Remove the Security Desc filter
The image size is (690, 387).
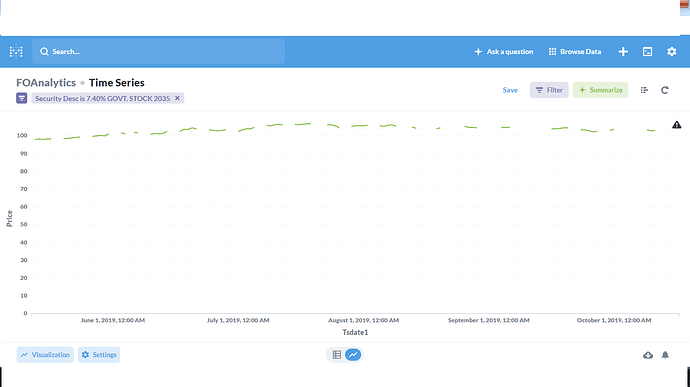[x=177, y=98]
